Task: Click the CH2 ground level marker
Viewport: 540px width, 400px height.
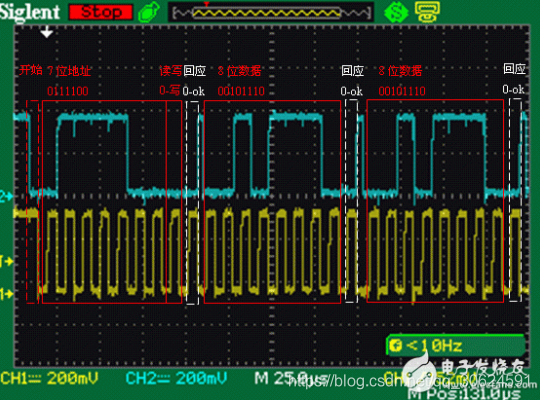Action: 7,196
